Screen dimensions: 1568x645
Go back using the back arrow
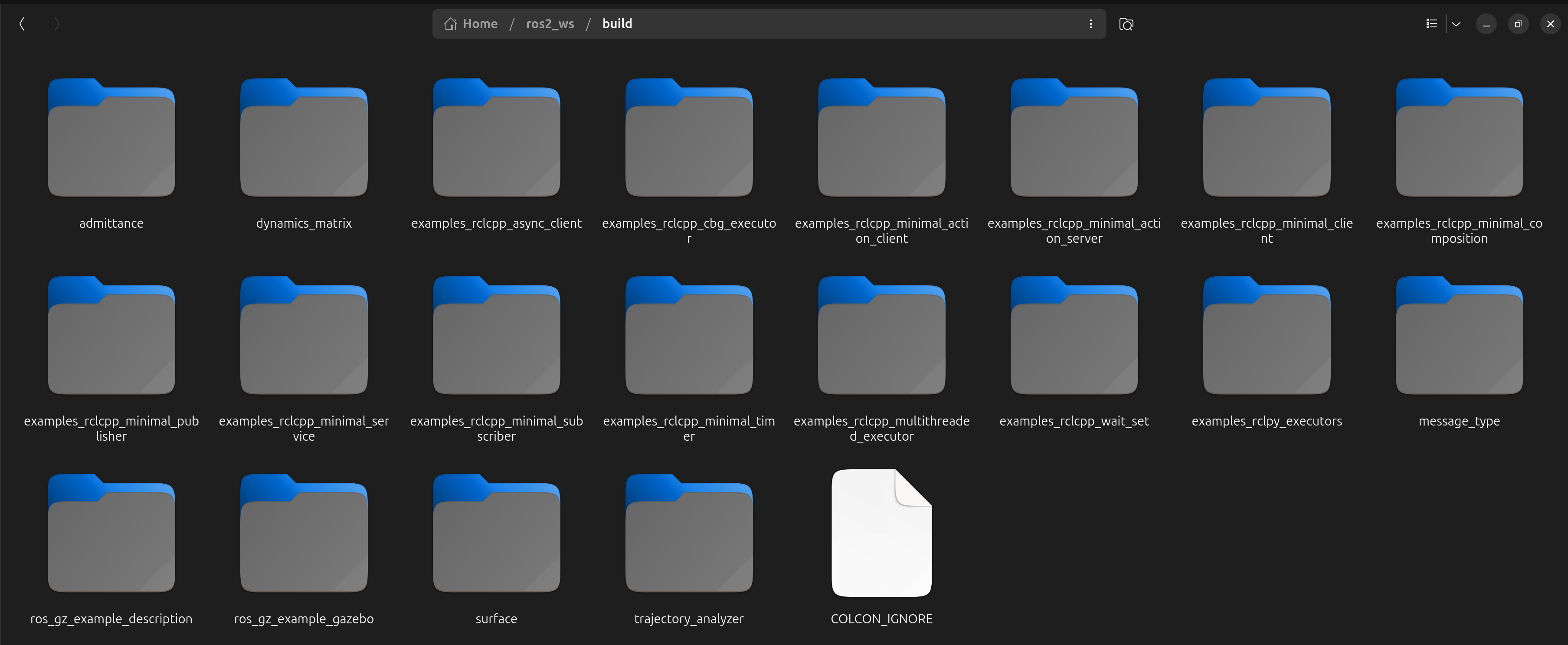pos(22,24)
